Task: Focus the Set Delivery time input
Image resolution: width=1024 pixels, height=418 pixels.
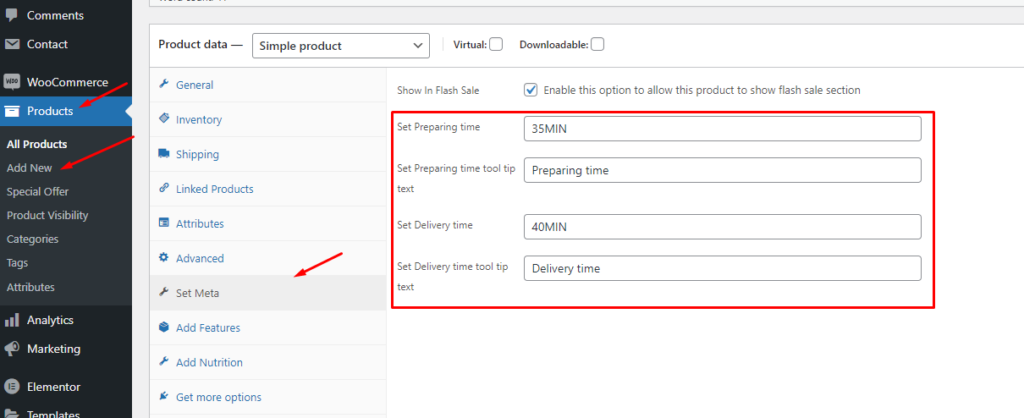Action: click(721, 227)
